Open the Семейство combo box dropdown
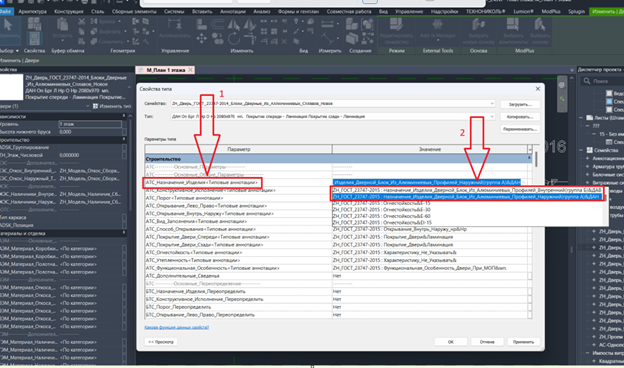This screenshot has height=368, width=624. tap(492, 103)
